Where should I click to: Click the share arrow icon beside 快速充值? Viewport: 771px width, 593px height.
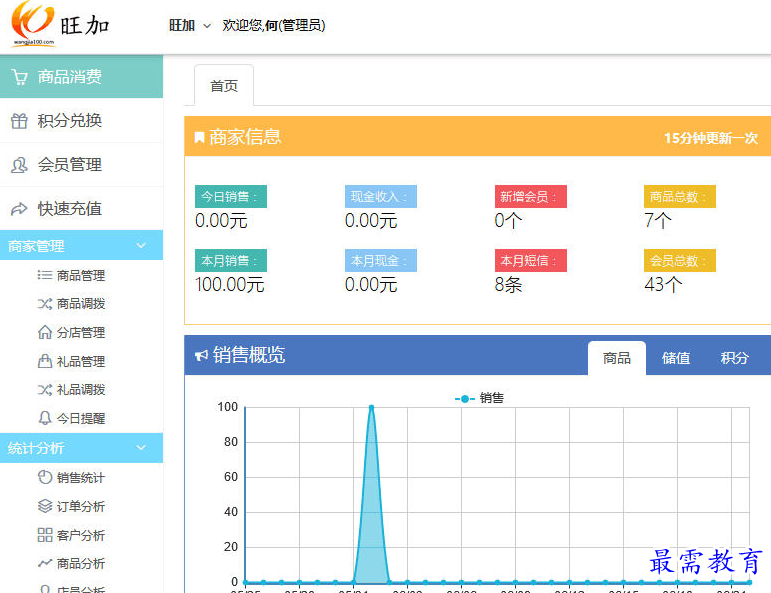pyautogui.click(x=19, y=209)
